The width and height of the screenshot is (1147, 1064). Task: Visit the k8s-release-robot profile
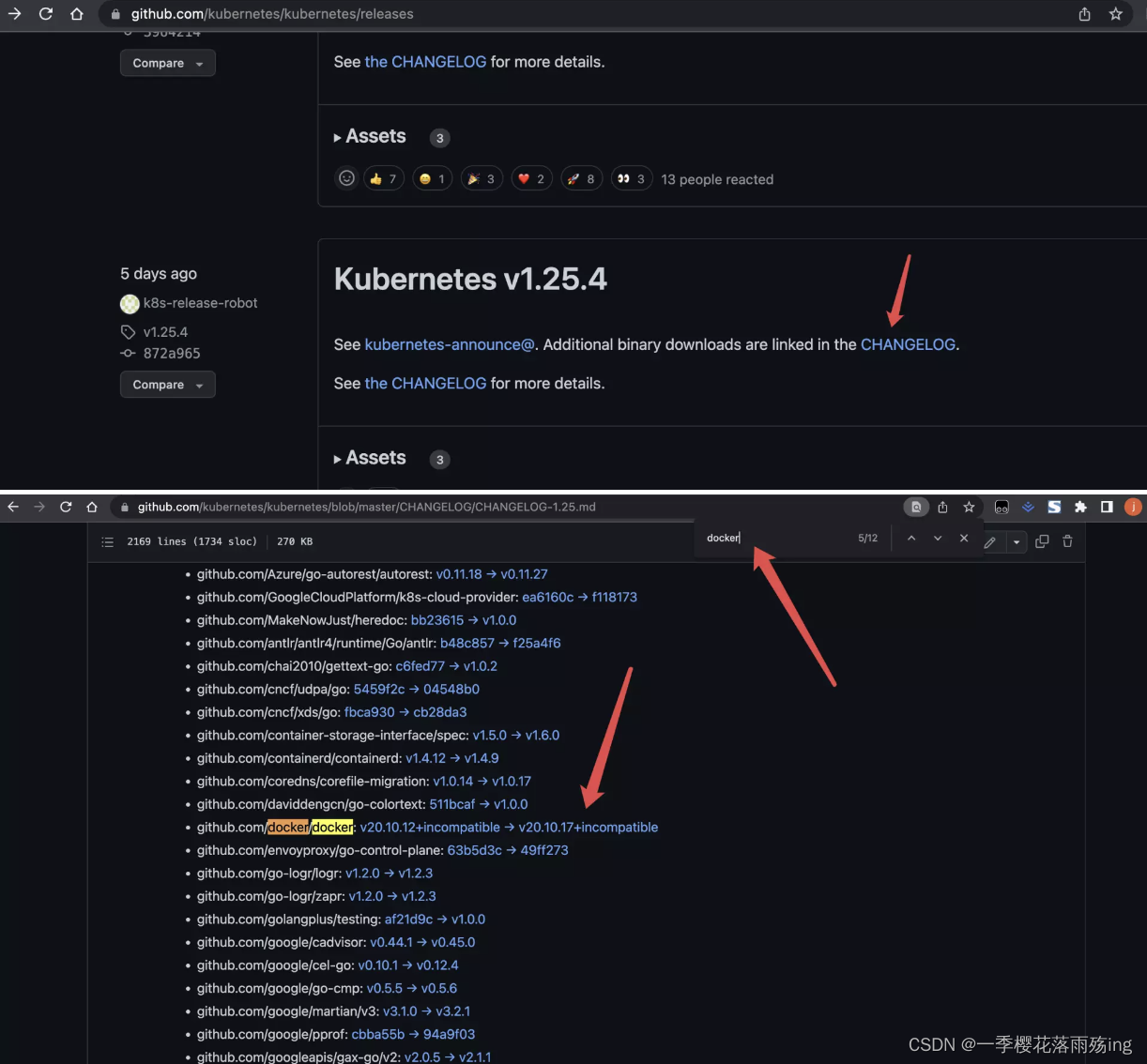pos(200,303)
